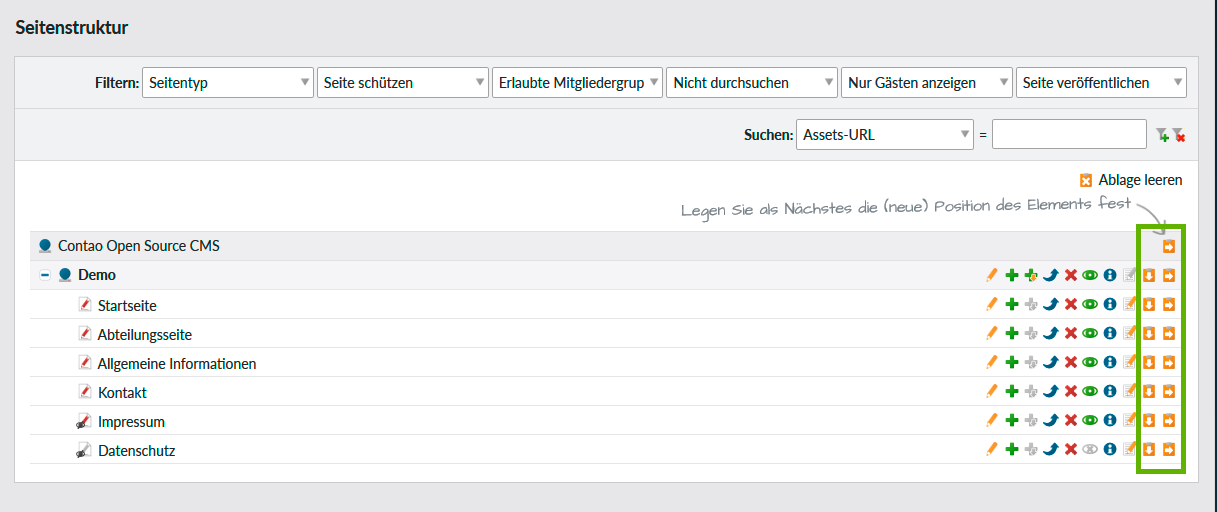1217x512 pixels.
Task: Toggle the eye icon for Kontakt
Action: coord(1090,392)
